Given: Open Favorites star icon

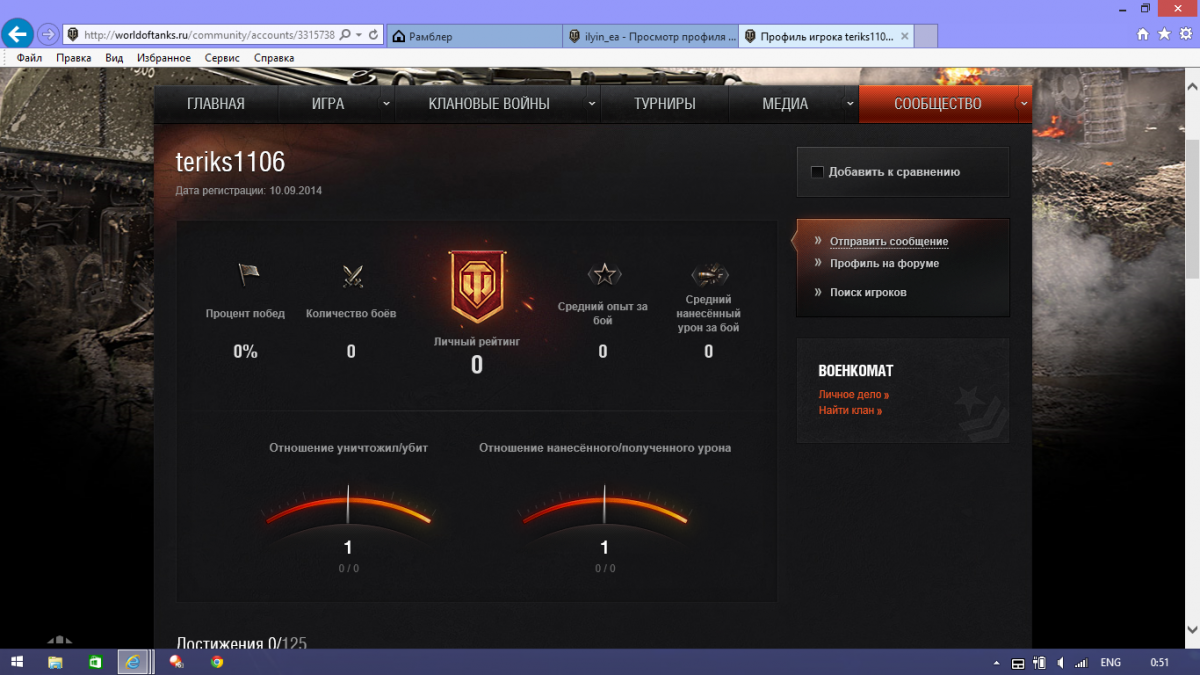Looking at the screenshot, I should 1164,34.
